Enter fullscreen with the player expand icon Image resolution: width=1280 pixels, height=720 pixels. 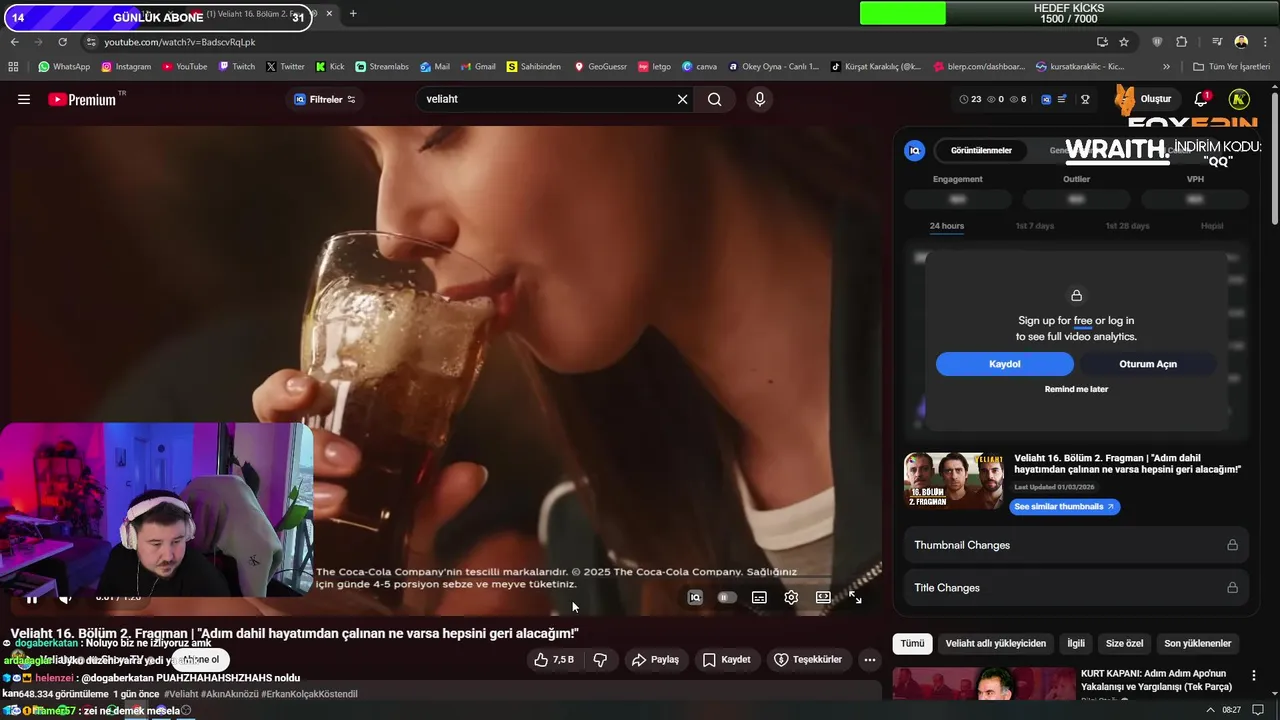coord(855,598)
